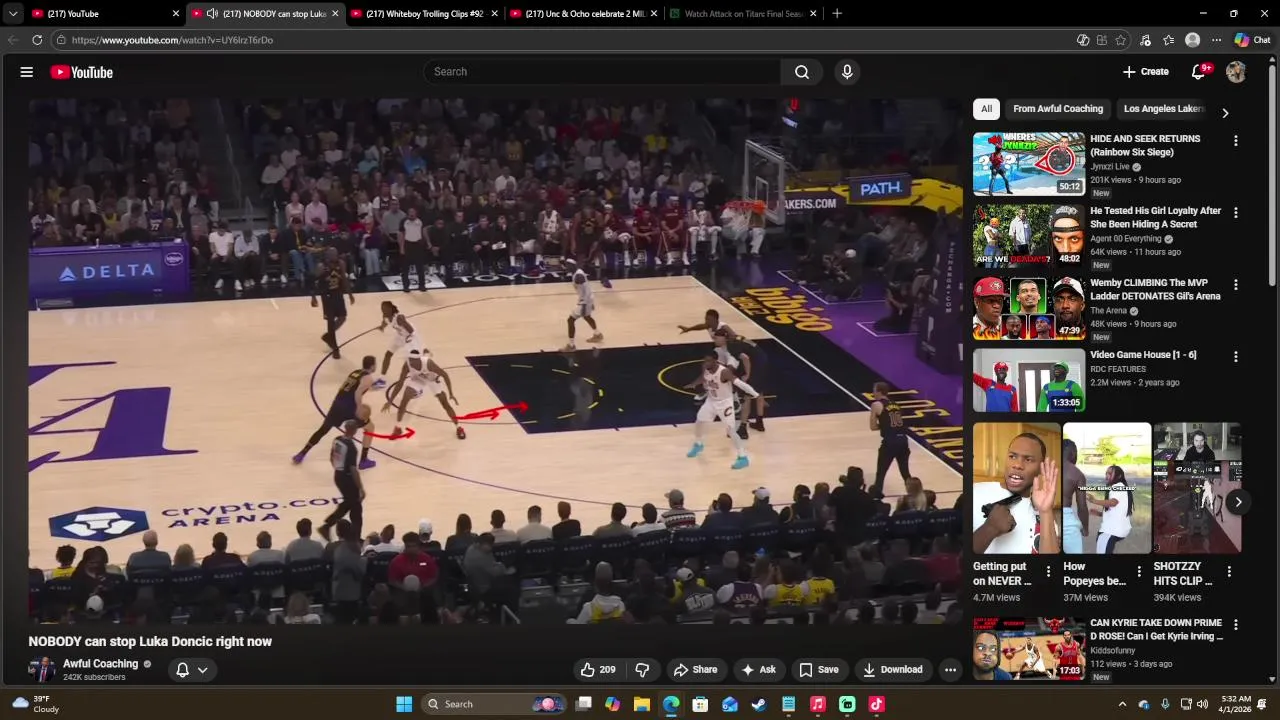This screenshot has height=720, width=1280.
Task: Open options for Wemby CLIMBING video
Action: 1235,285
